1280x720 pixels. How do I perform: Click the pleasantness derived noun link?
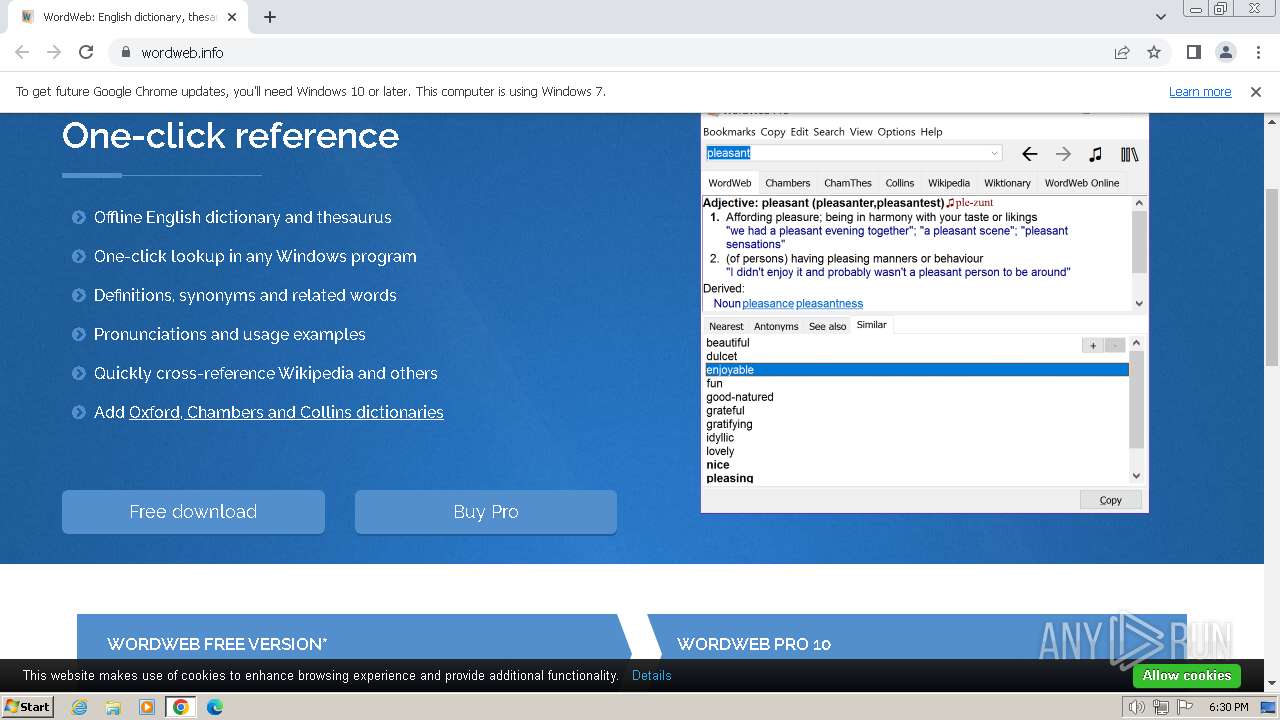[829, 303]
